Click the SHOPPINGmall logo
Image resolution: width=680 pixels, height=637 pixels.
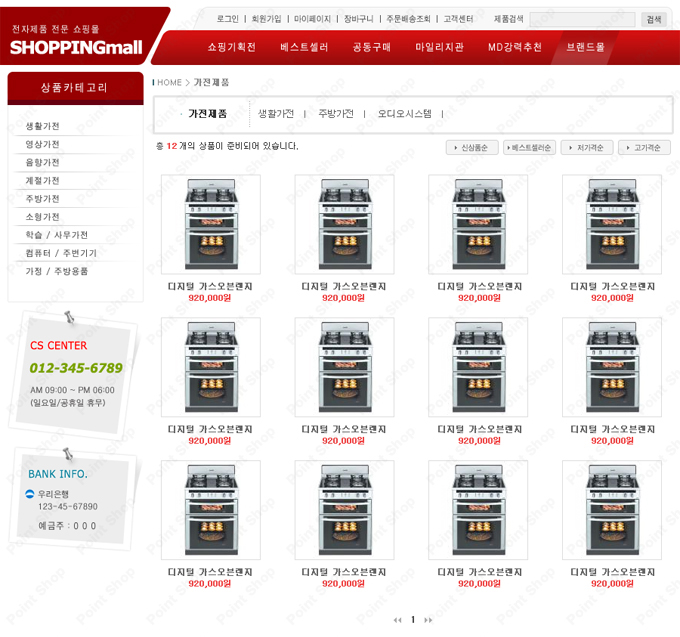click(76, 47)
